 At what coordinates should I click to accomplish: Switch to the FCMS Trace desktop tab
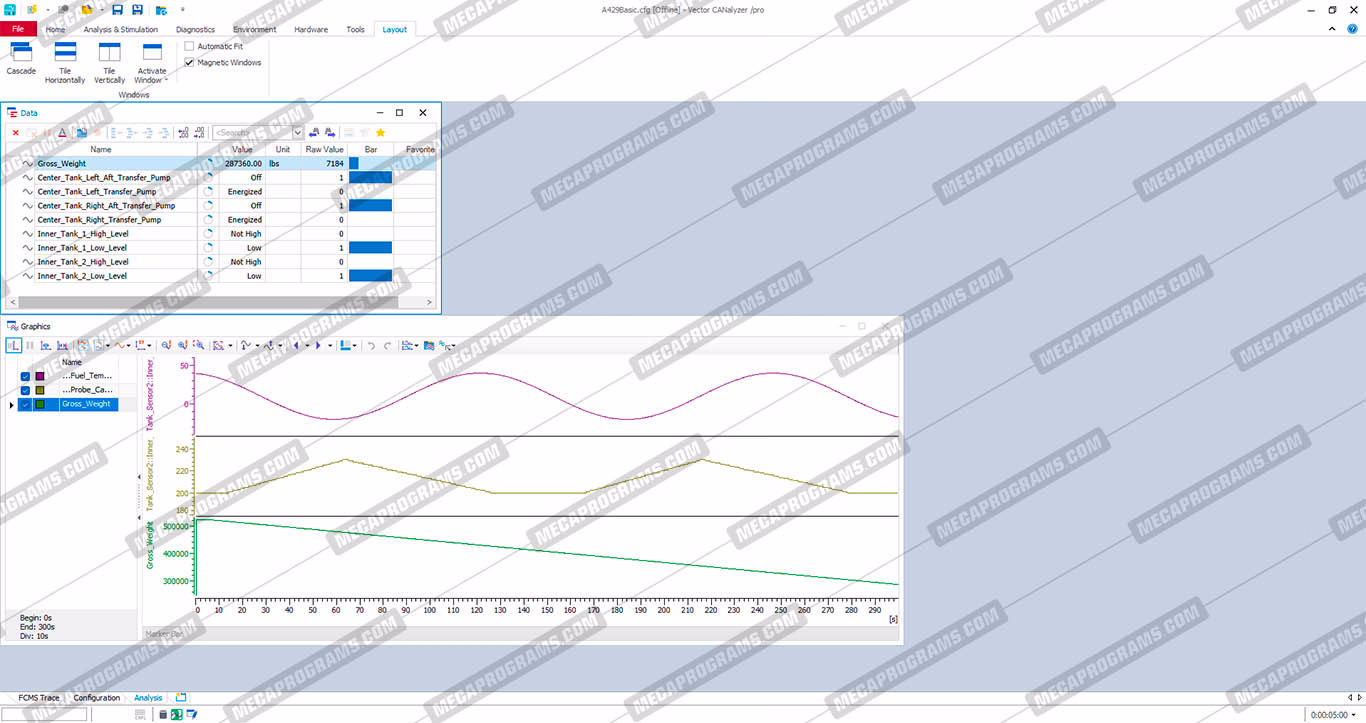pyautogui.click(x=39, y=698)
